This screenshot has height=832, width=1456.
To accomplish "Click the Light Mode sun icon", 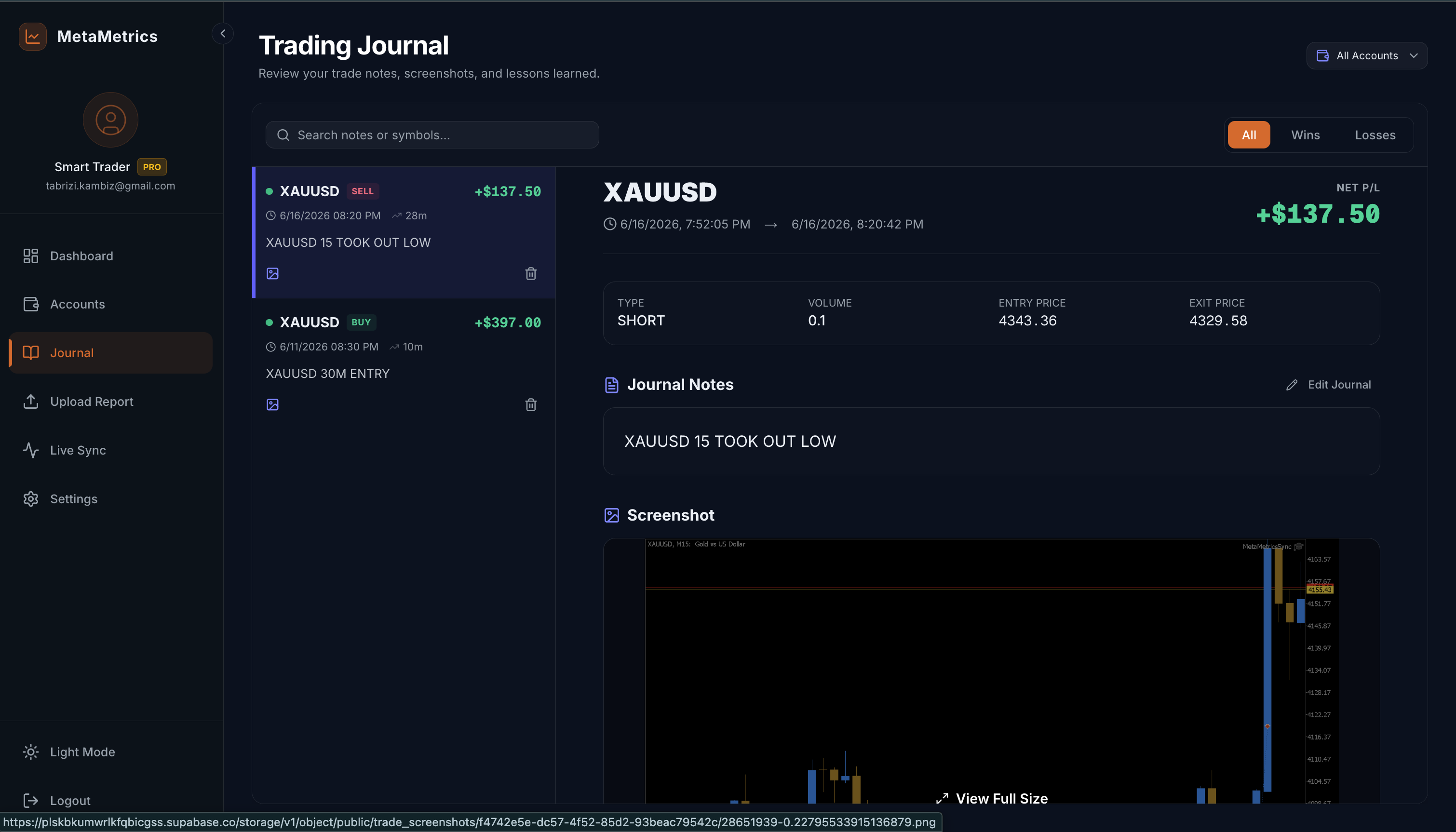I will (x=31, y=752).
